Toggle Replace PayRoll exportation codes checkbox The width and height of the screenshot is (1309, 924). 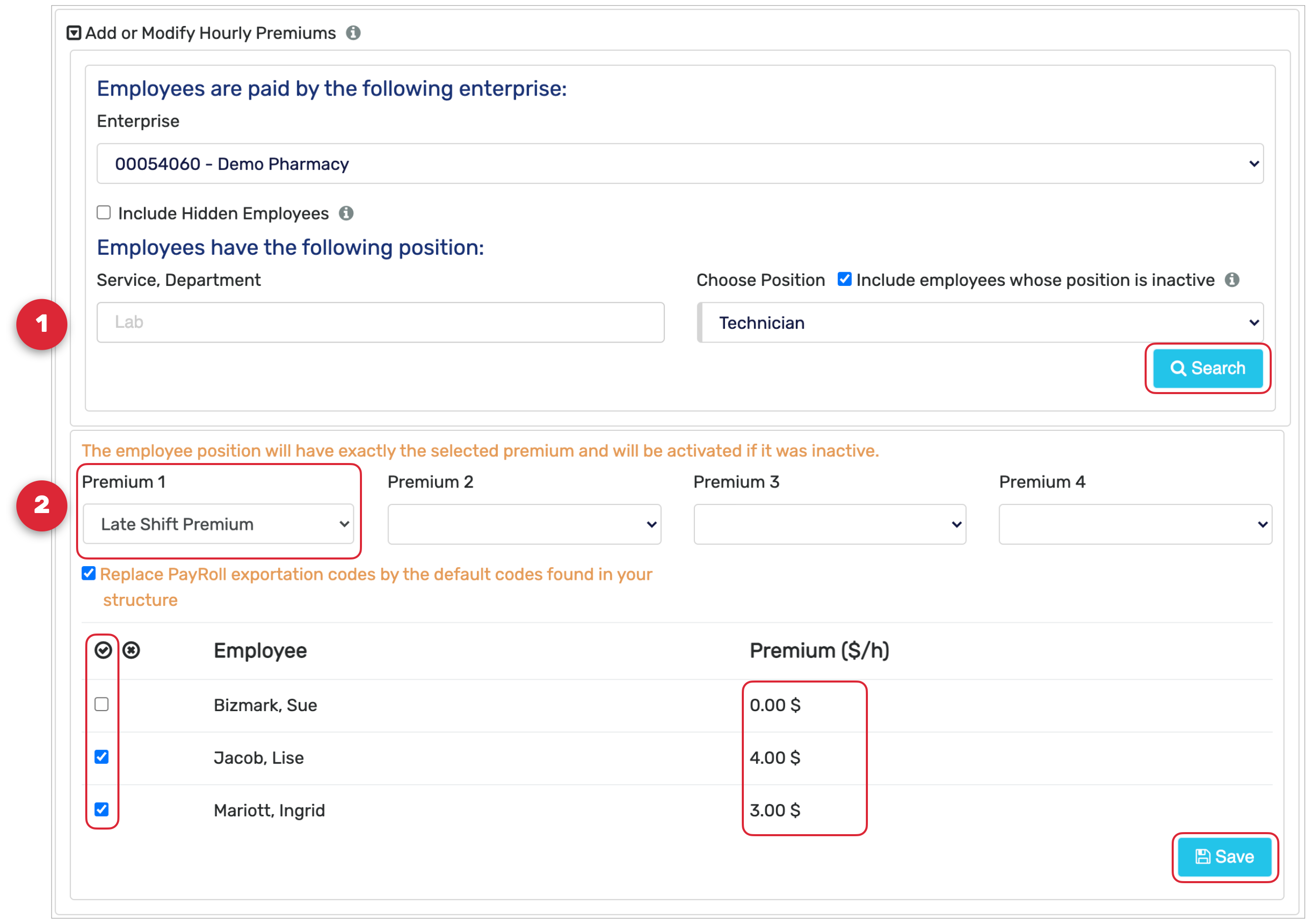[89, 573]
